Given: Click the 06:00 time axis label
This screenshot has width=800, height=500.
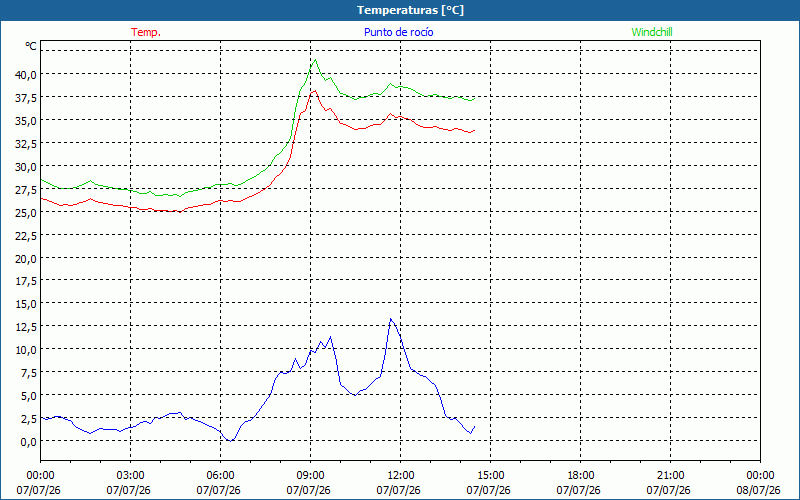Looking at the screenshot, I should 220,476.
